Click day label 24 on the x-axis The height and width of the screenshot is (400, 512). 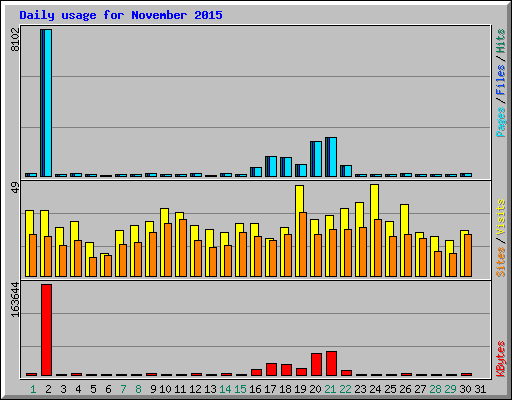click(375, 389)
